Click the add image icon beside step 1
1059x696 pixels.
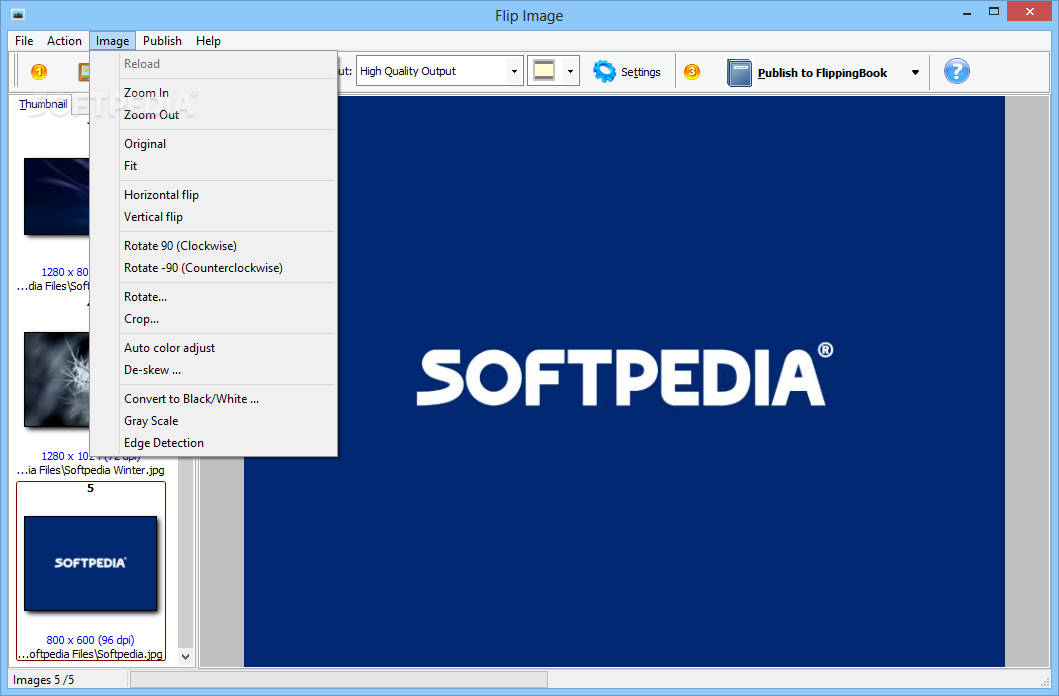coord(84,72)
